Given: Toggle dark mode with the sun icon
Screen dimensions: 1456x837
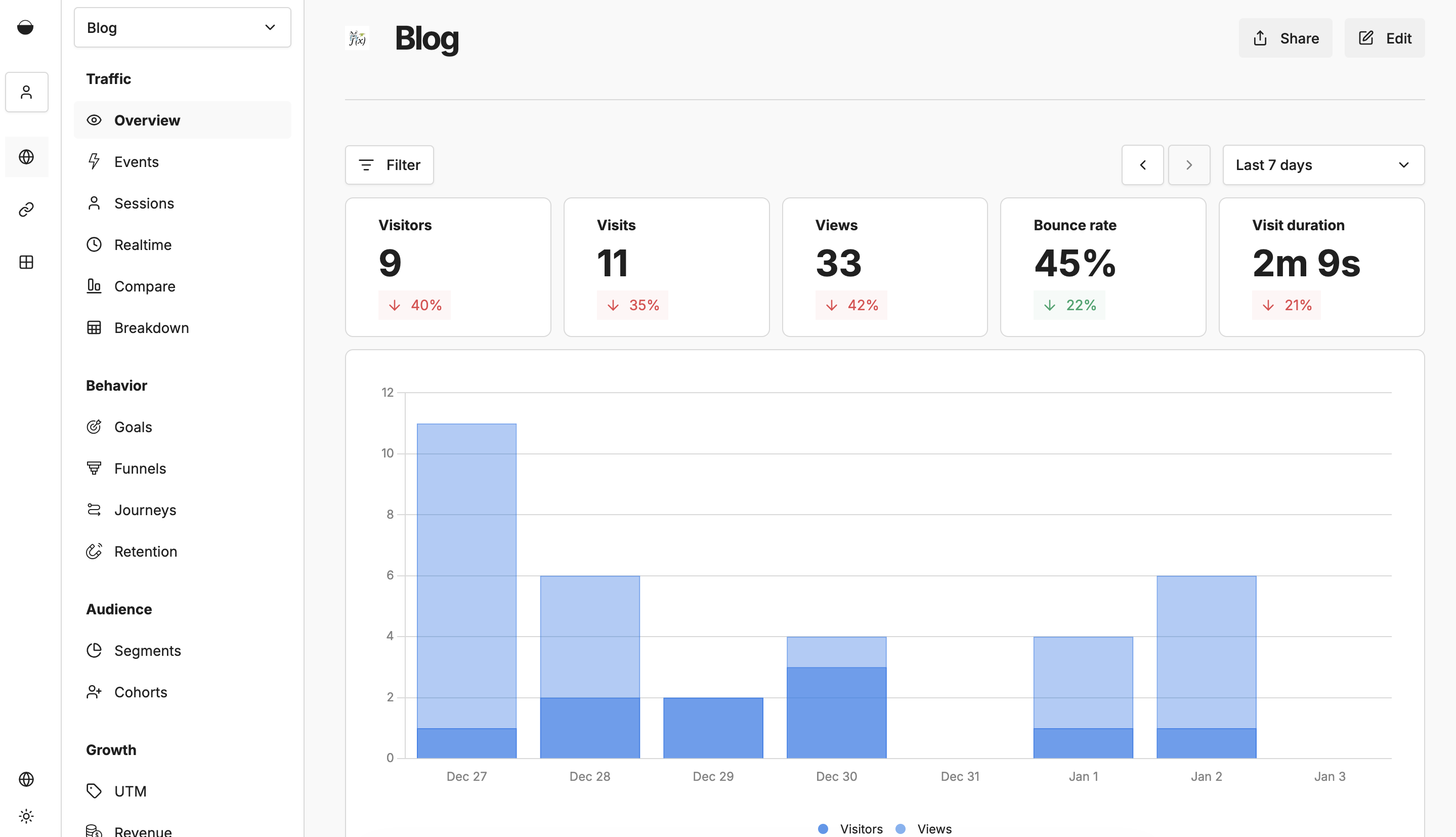Looking at the screenshot, I should [x=26, y=816].
